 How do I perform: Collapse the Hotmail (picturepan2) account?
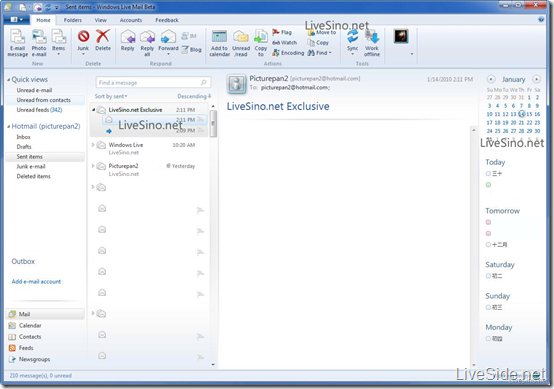[x=8, y=126]
